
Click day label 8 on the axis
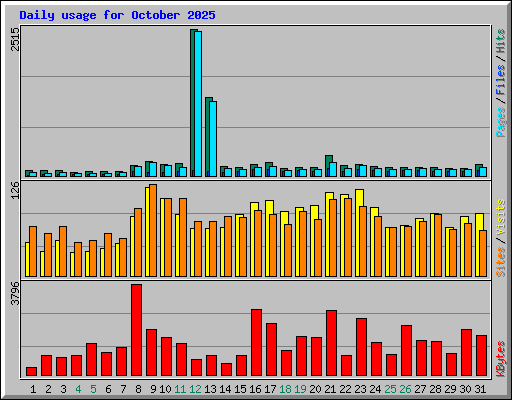point(138,389)
